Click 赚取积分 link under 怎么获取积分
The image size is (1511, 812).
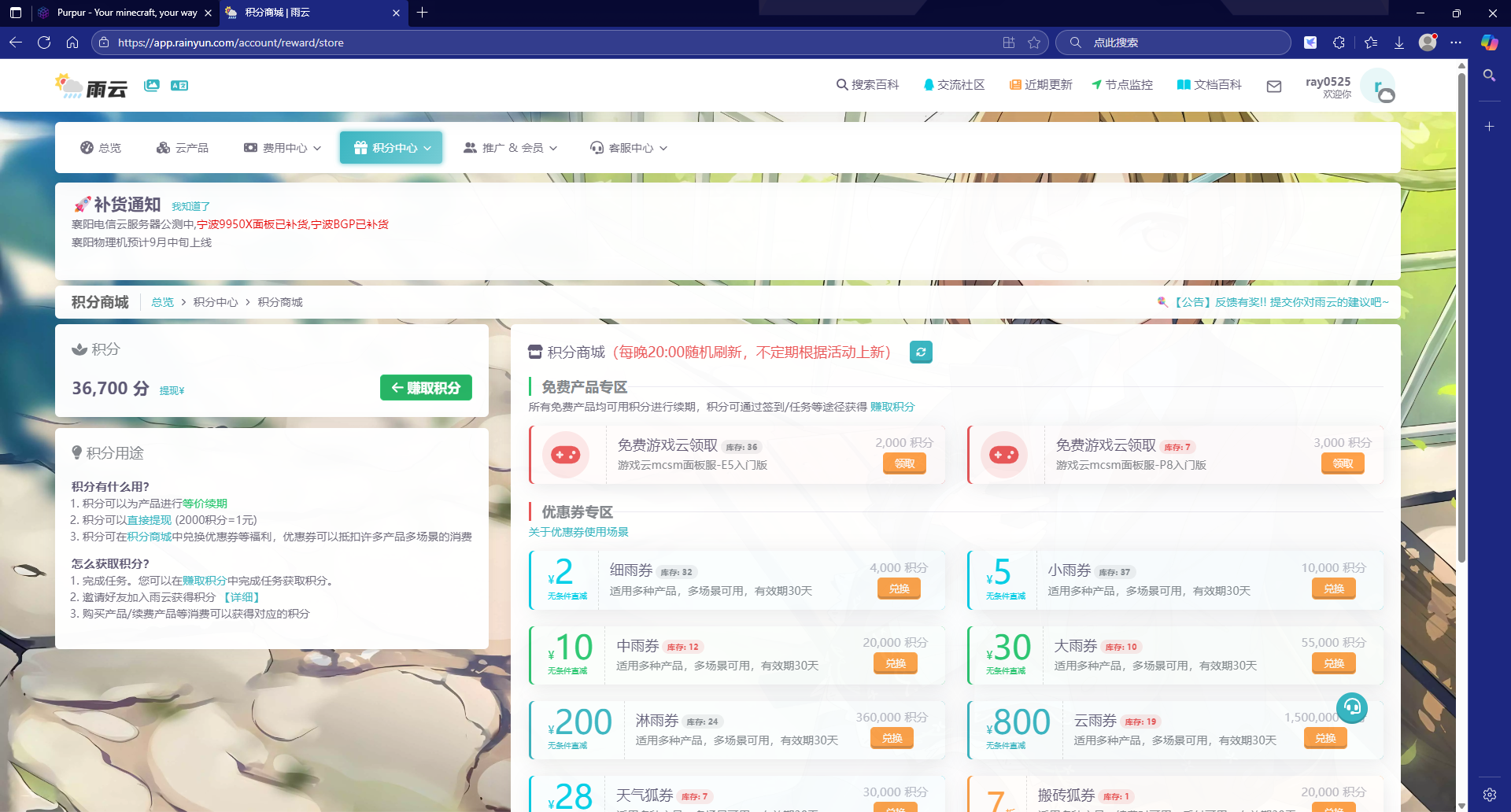pos(205,581)
